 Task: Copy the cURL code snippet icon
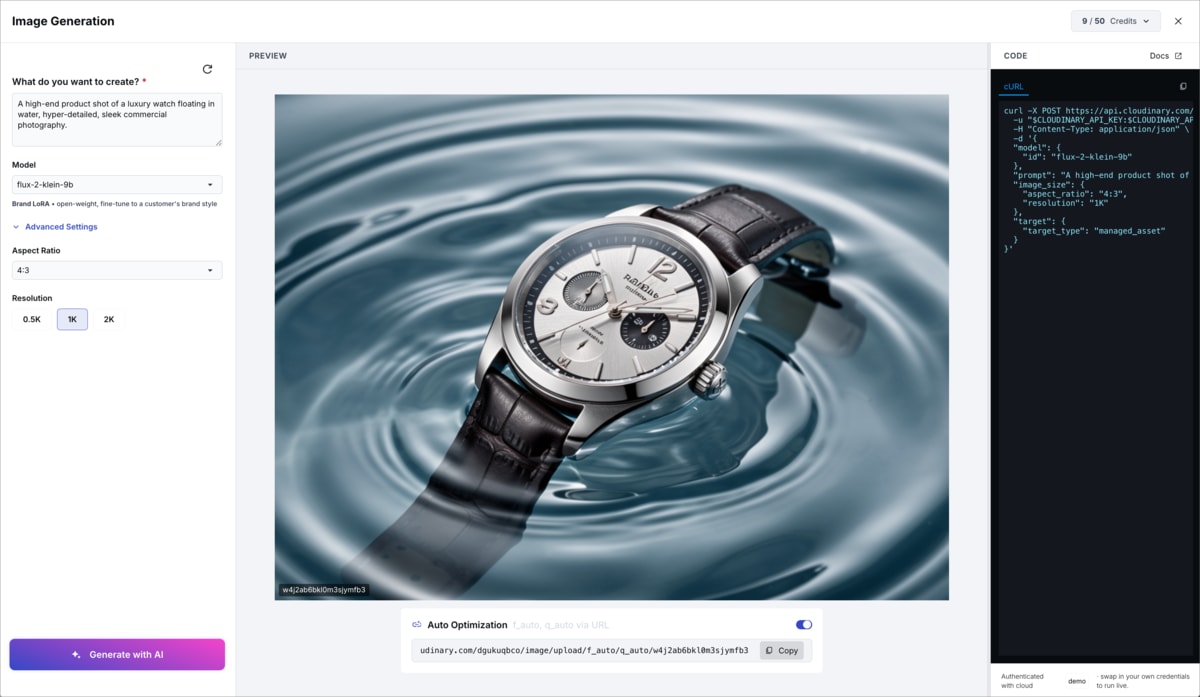(1183, 87)
